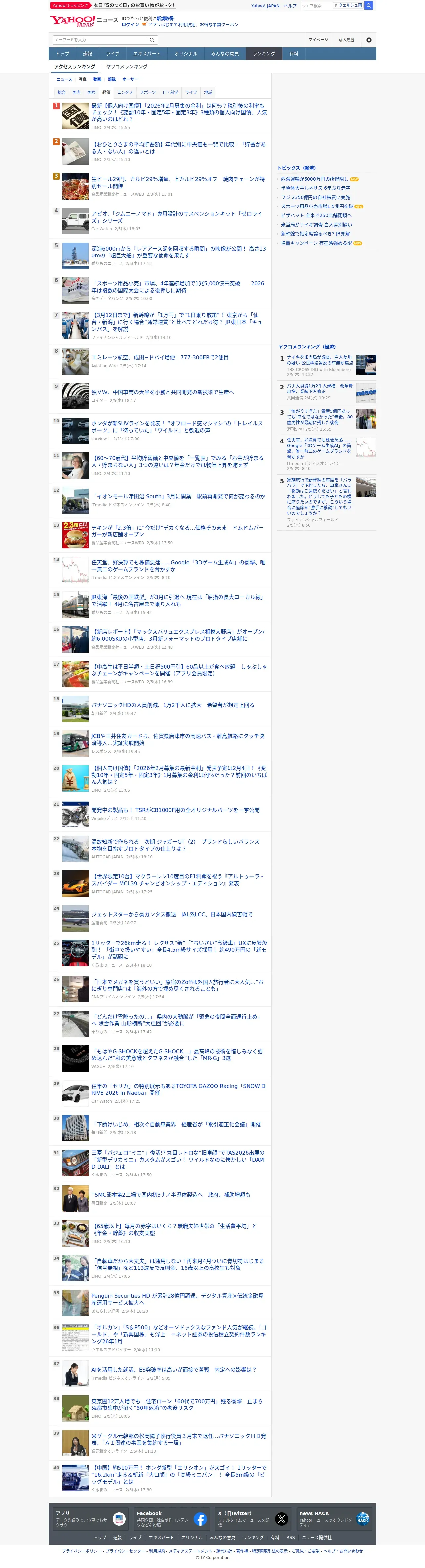Click the ログイン link

(130, 25)
